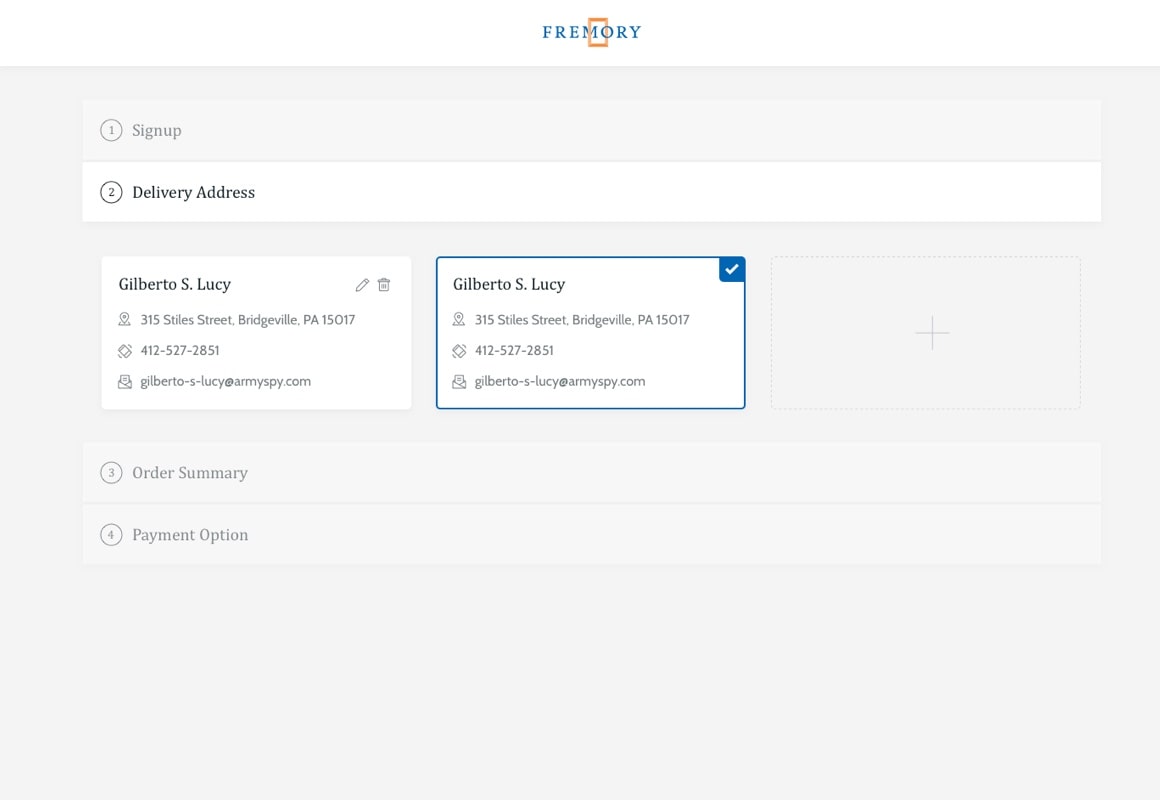
Task: Toggle the blue checkmark on selected address
Action: [732, 269]
